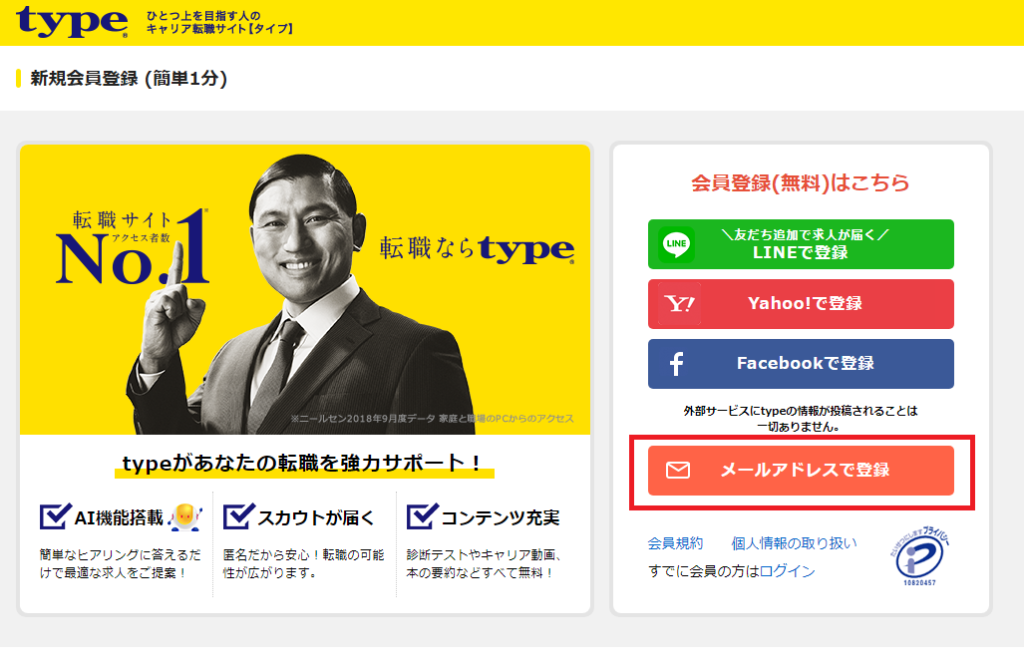Click checkmark icon beside スカウトが届く
This screenshot has width=1024, height=668.
pyautogui.click(x=238, y=517)
